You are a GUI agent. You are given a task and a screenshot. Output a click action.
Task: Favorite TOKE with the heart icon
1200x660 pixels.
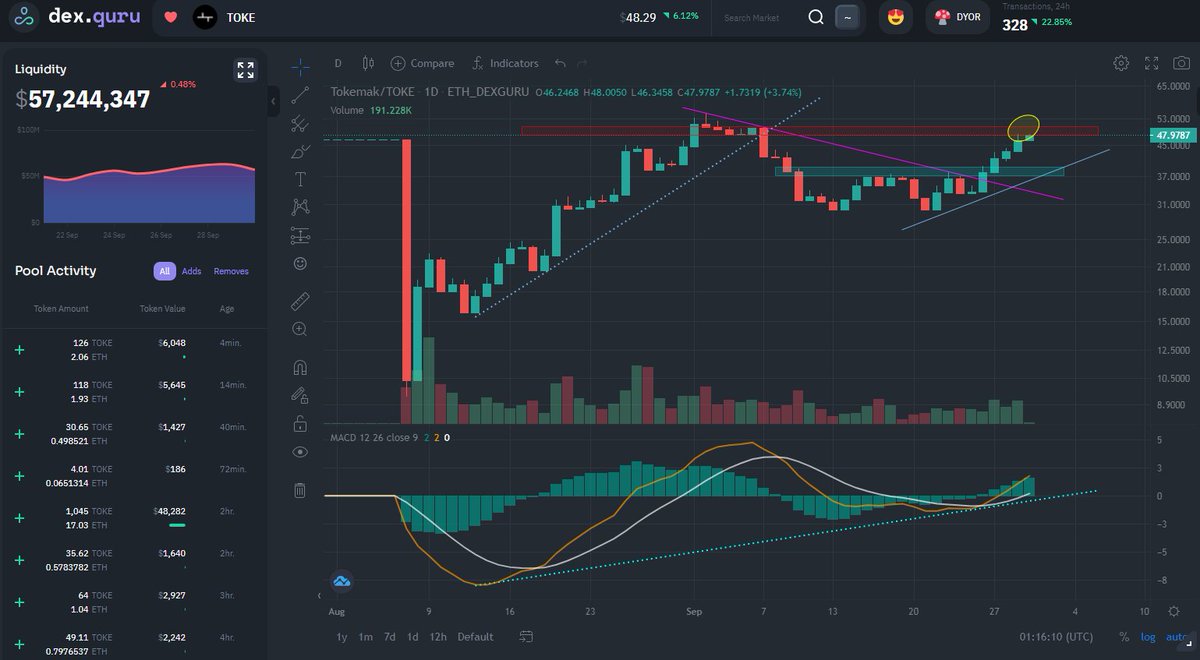click(x=170, y=17)
